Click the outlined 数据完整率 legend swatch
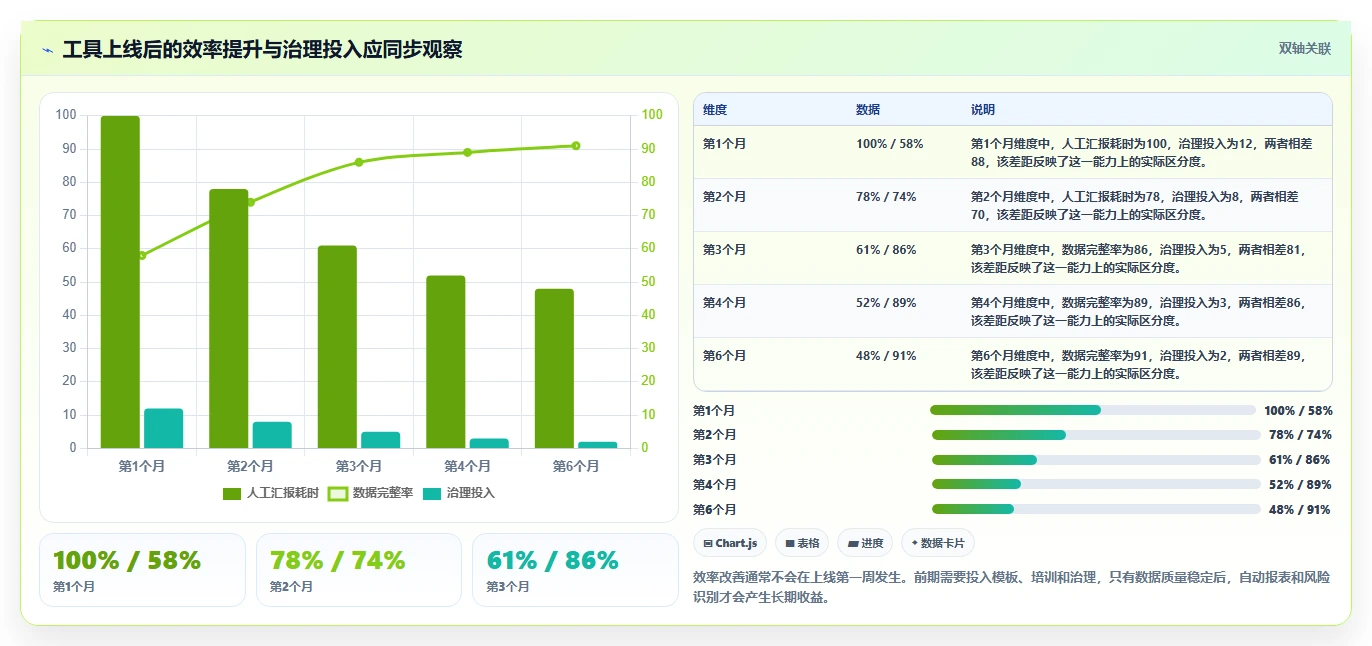This screenshot has width=1372, height=646. tap(339, 494)
